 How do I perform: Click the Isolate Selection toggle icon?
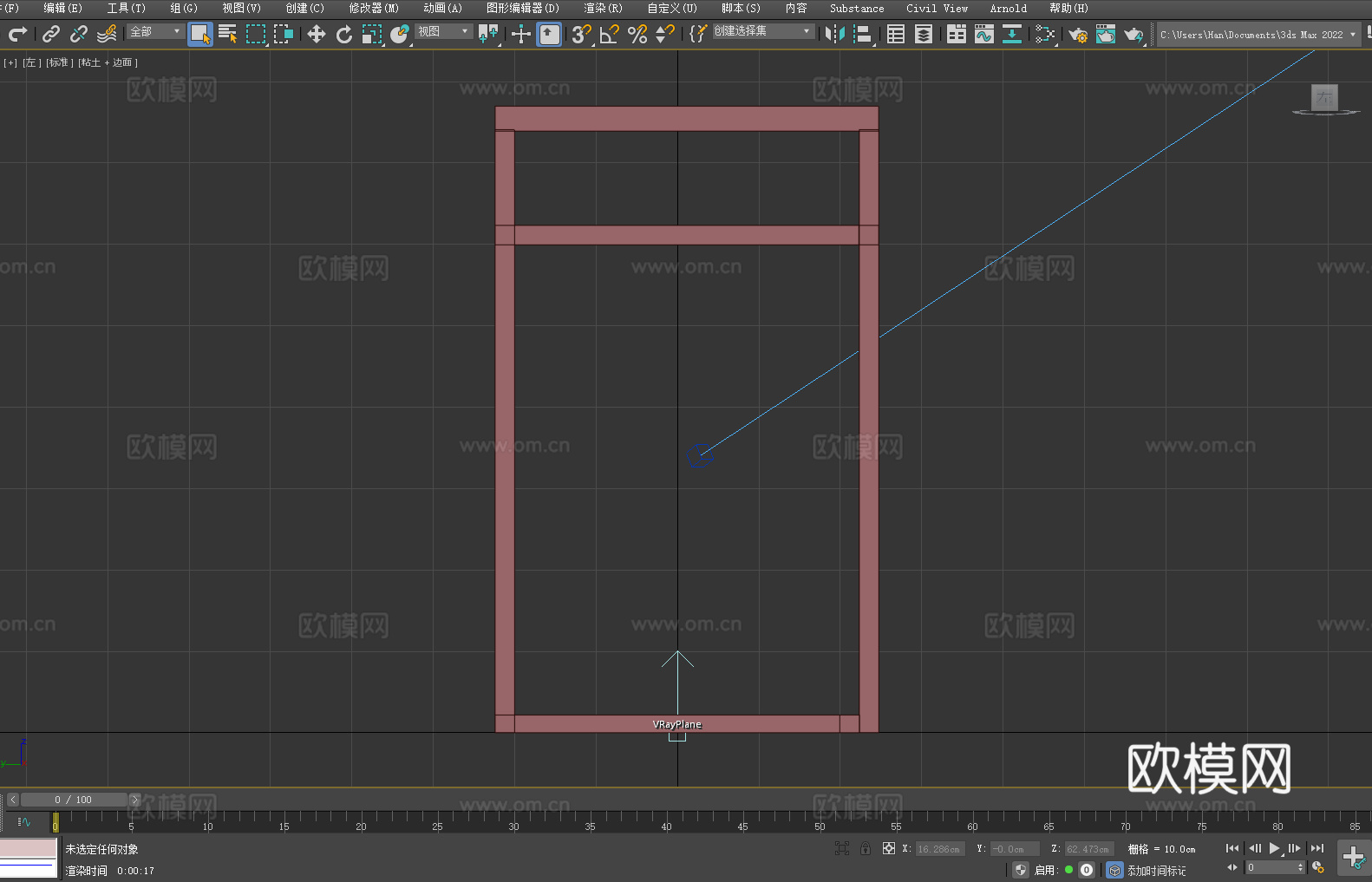pyautogui.click(x=841, y=848)
